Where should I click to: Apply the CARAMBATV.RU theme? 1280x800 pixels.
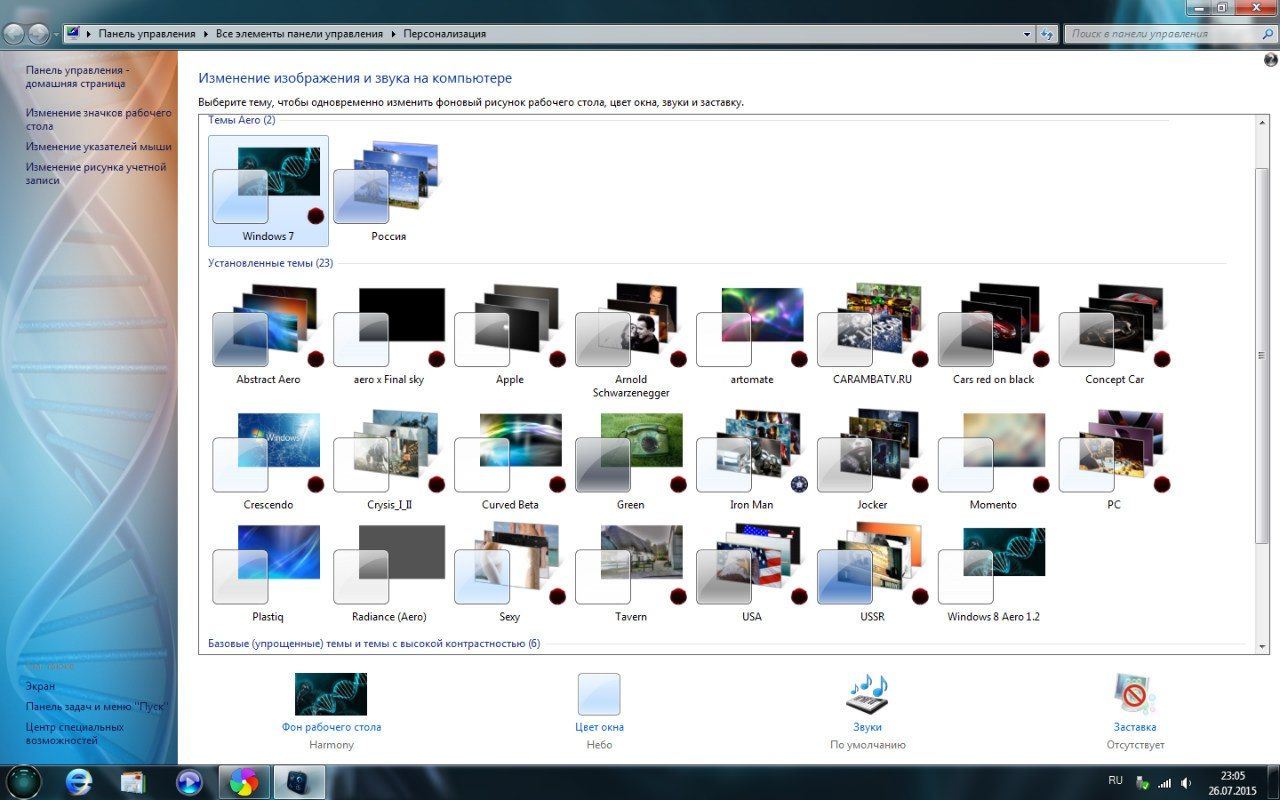873,334
